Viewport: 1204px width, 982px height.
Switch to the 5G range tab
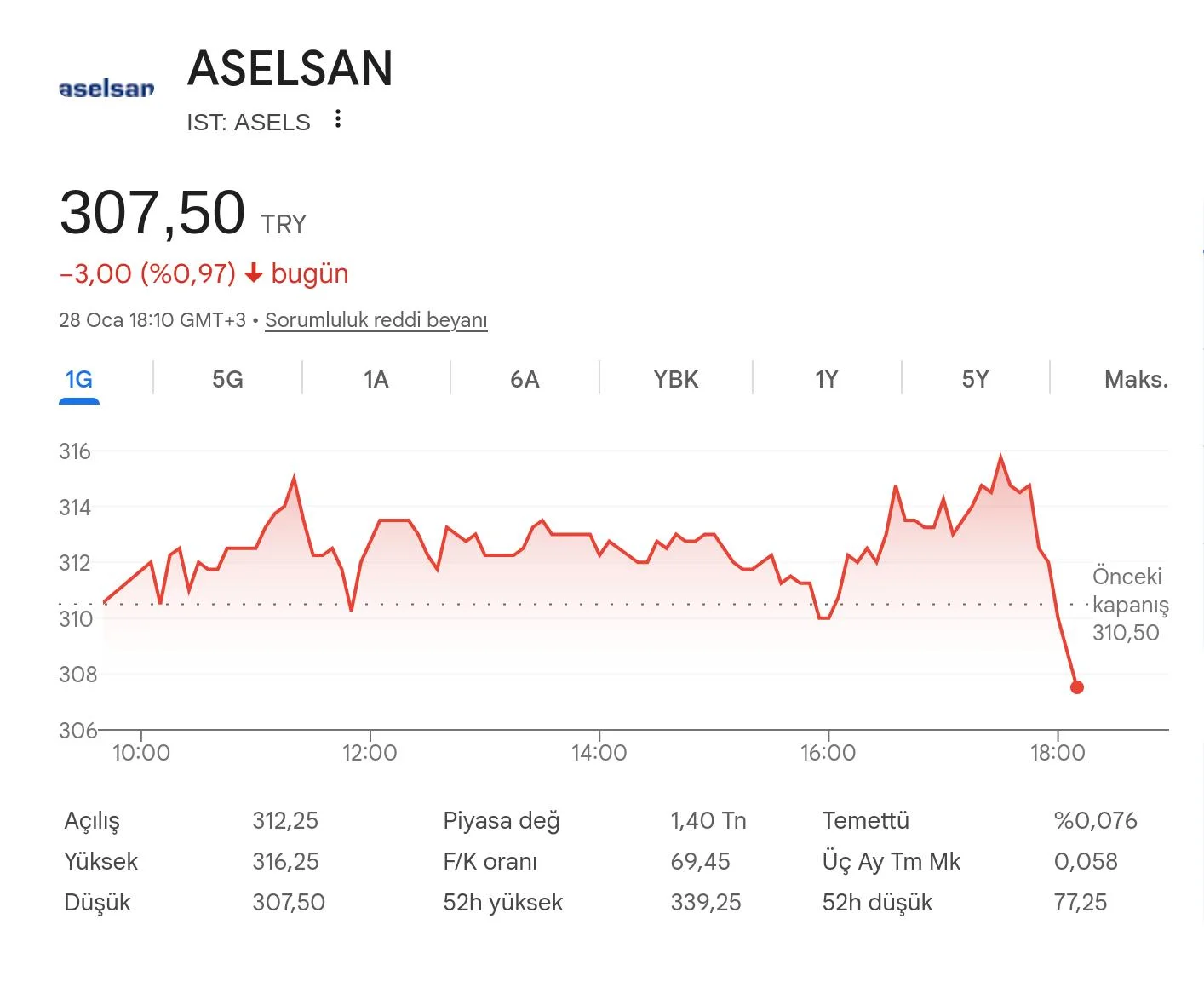pyautogui.click(x=227, y=379)
